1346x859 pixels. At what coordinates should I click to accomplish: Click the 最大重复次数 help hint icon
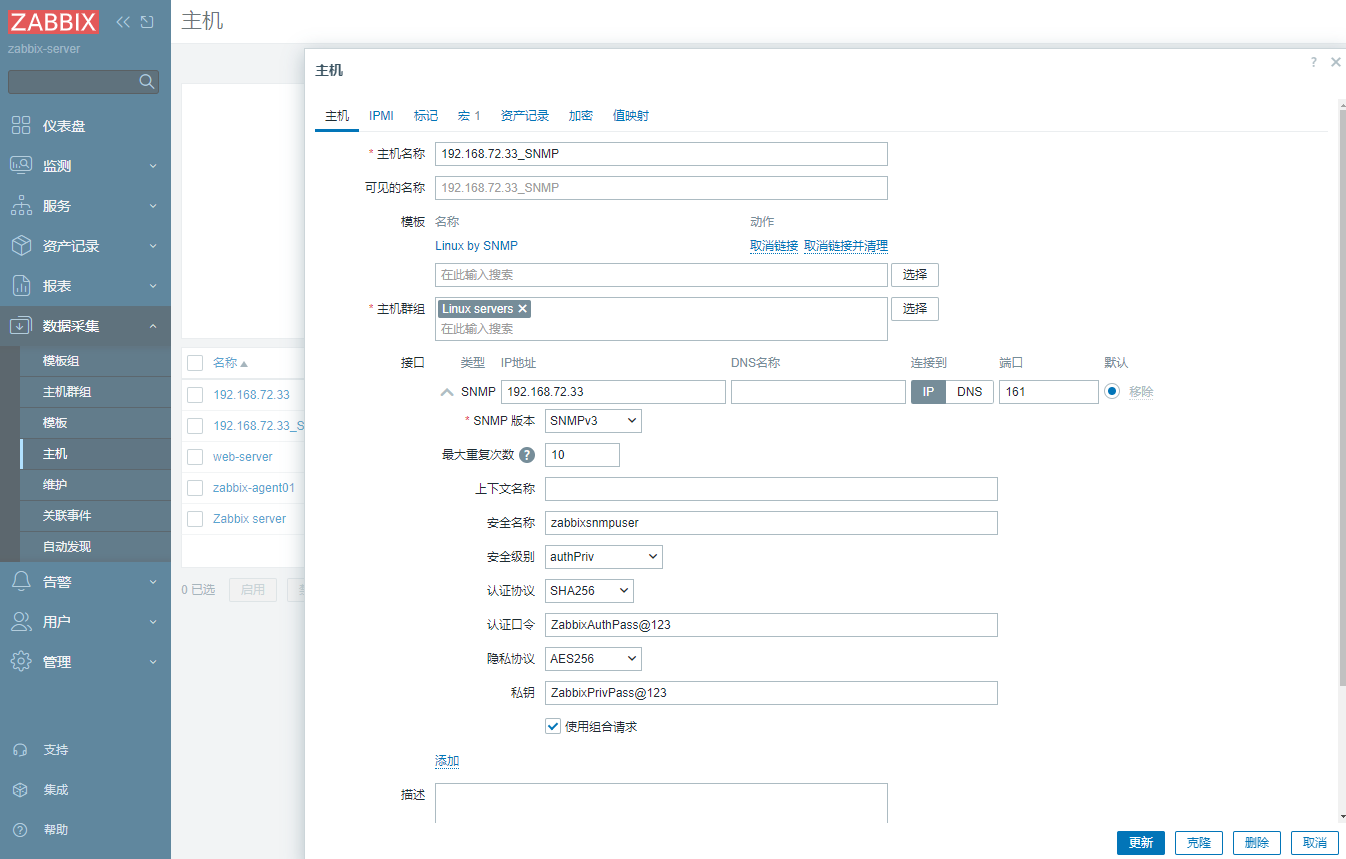click(x=527, y=455)
